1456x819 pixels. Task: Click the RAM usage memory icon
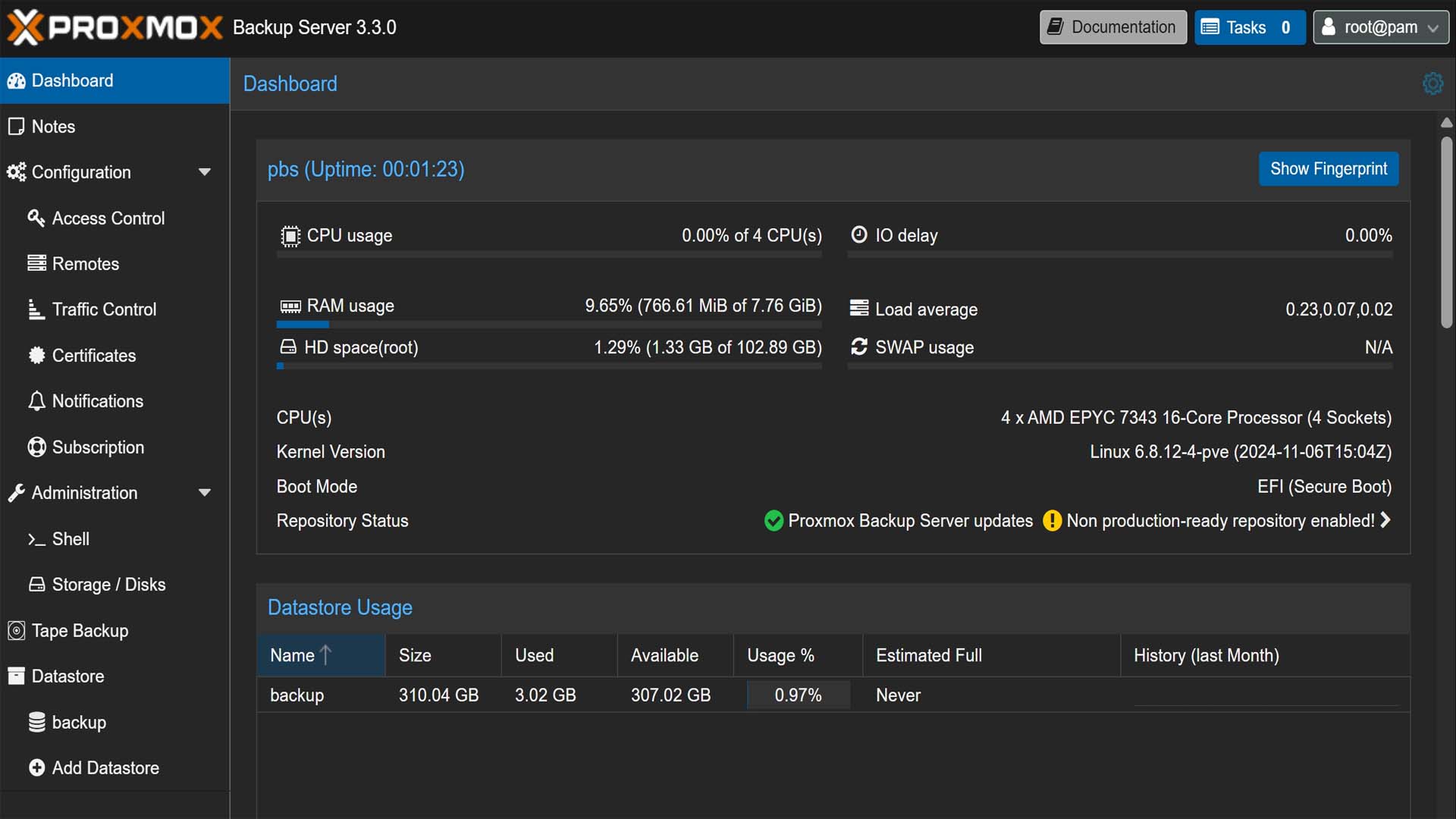(x=290, y=306)
